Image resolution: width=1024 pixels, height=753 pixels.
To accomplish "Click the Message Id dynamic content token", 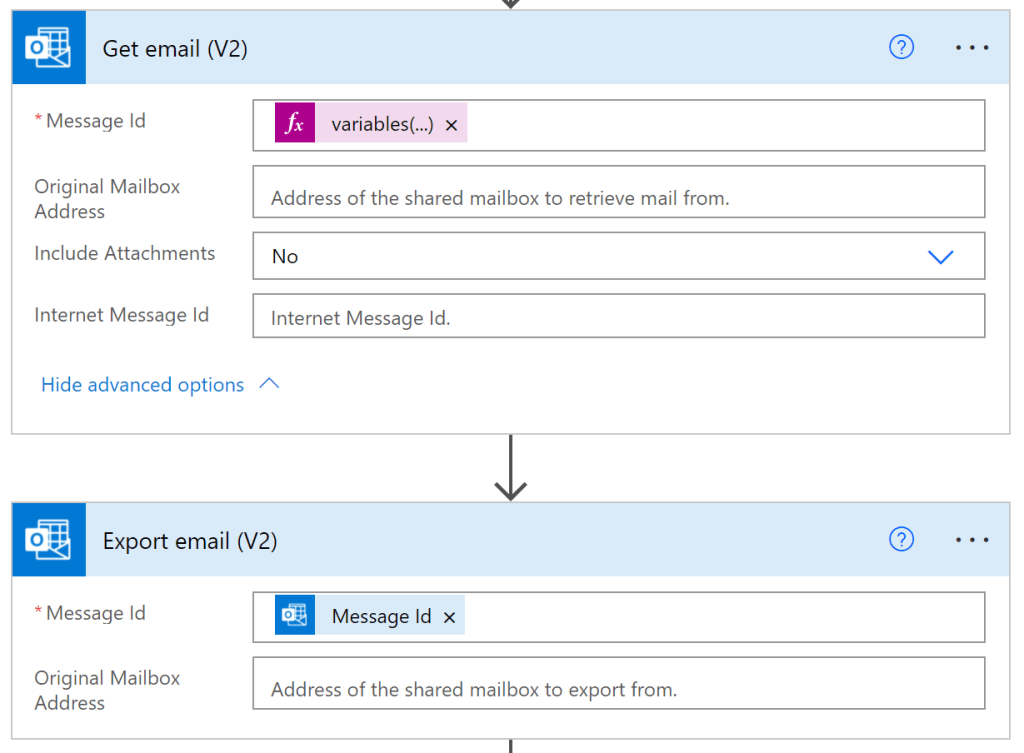I will (x=380, y=617).
